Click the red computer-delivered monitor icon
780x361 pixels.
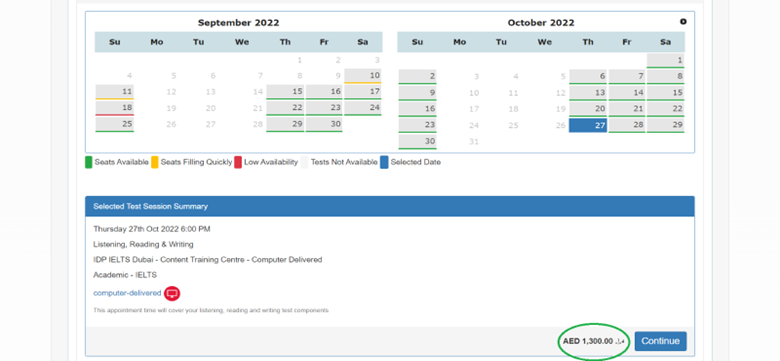coord(172,293)
